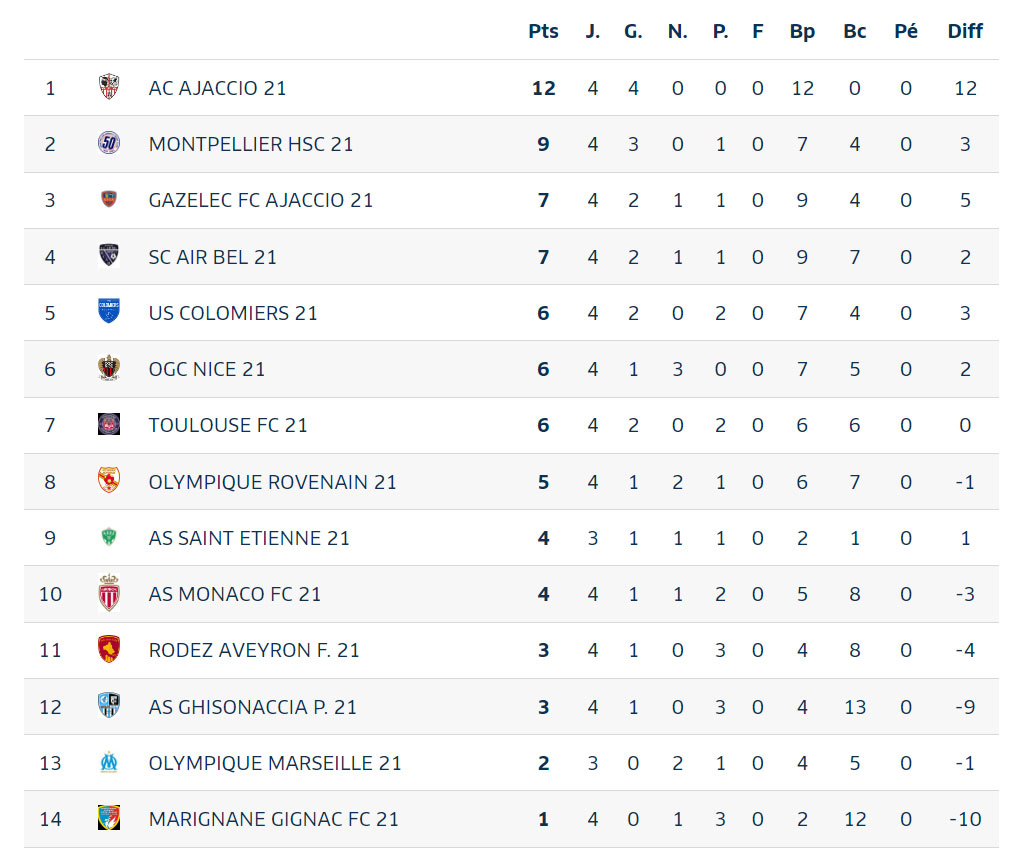Click the AC Ajaccio club crest
Screen dimensions: 1019x862
[x=109, y=87]
